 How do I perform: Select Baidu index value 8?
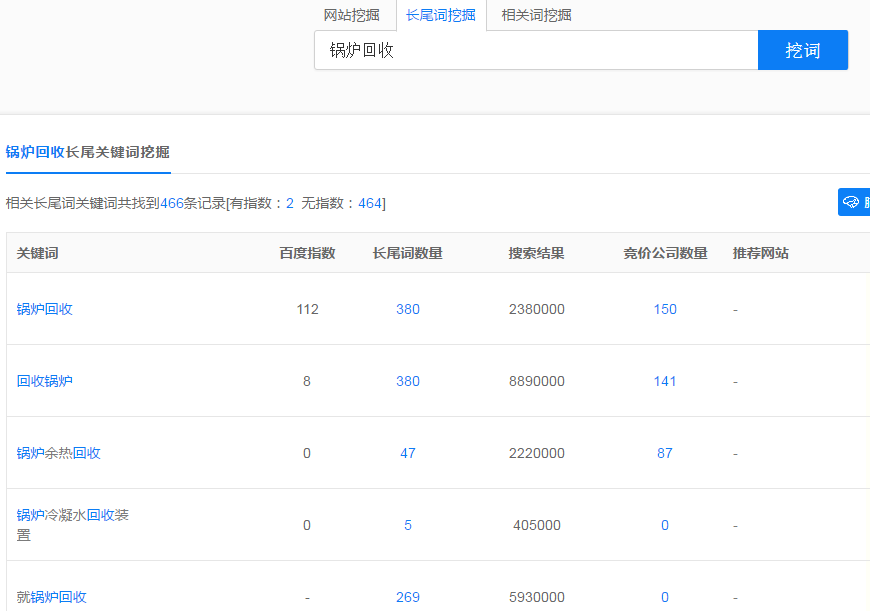coord(307,381)
